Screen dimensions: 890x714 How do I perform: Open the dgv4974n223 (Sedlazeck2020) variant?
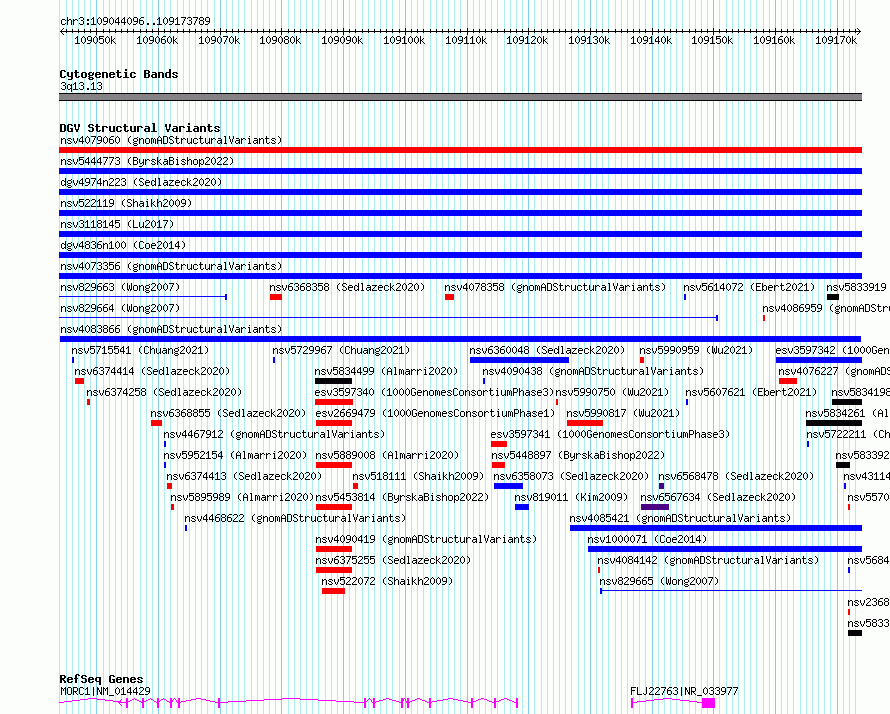coord(141,182)
